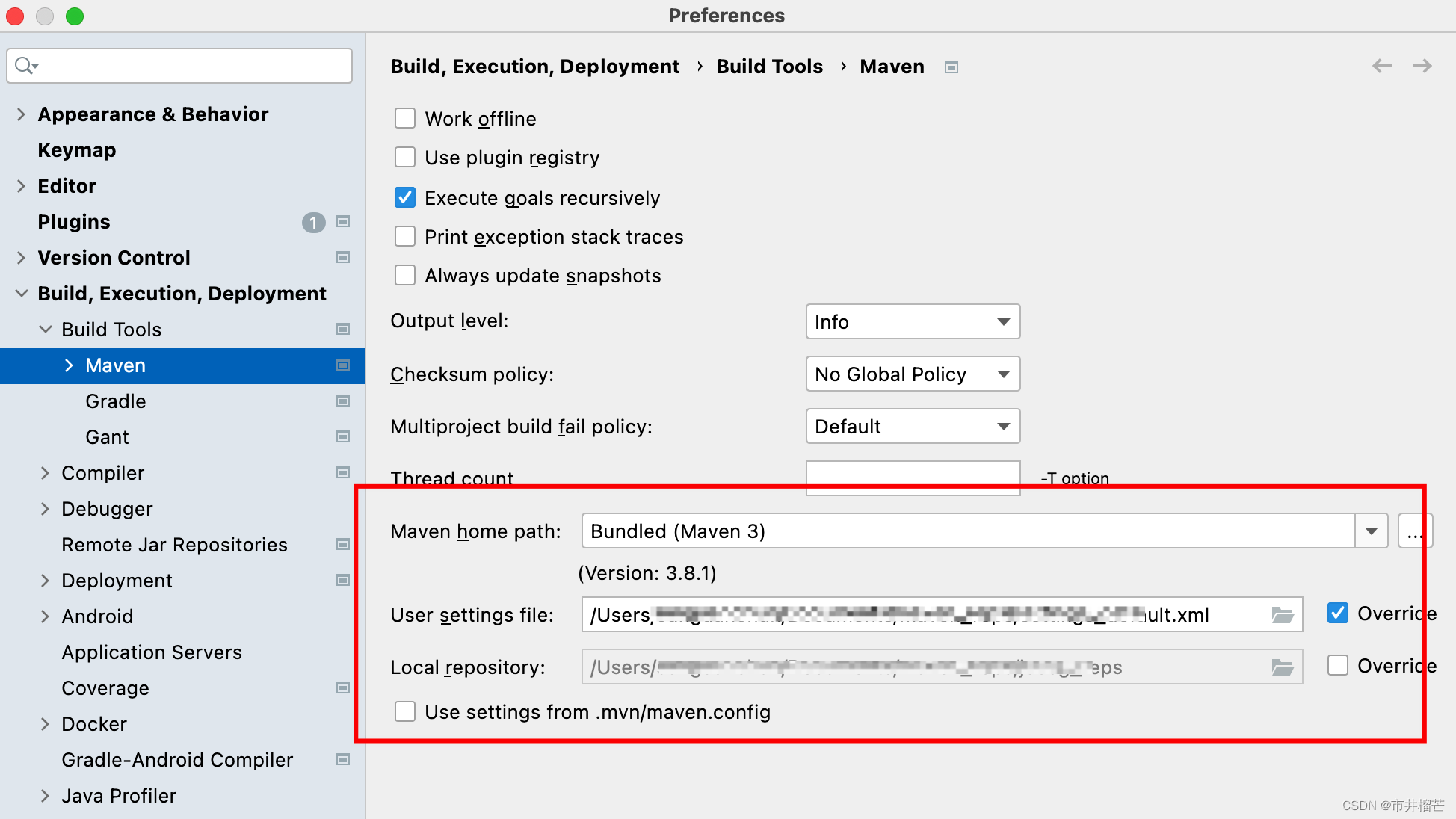Click the settings search field

(179, 66)
